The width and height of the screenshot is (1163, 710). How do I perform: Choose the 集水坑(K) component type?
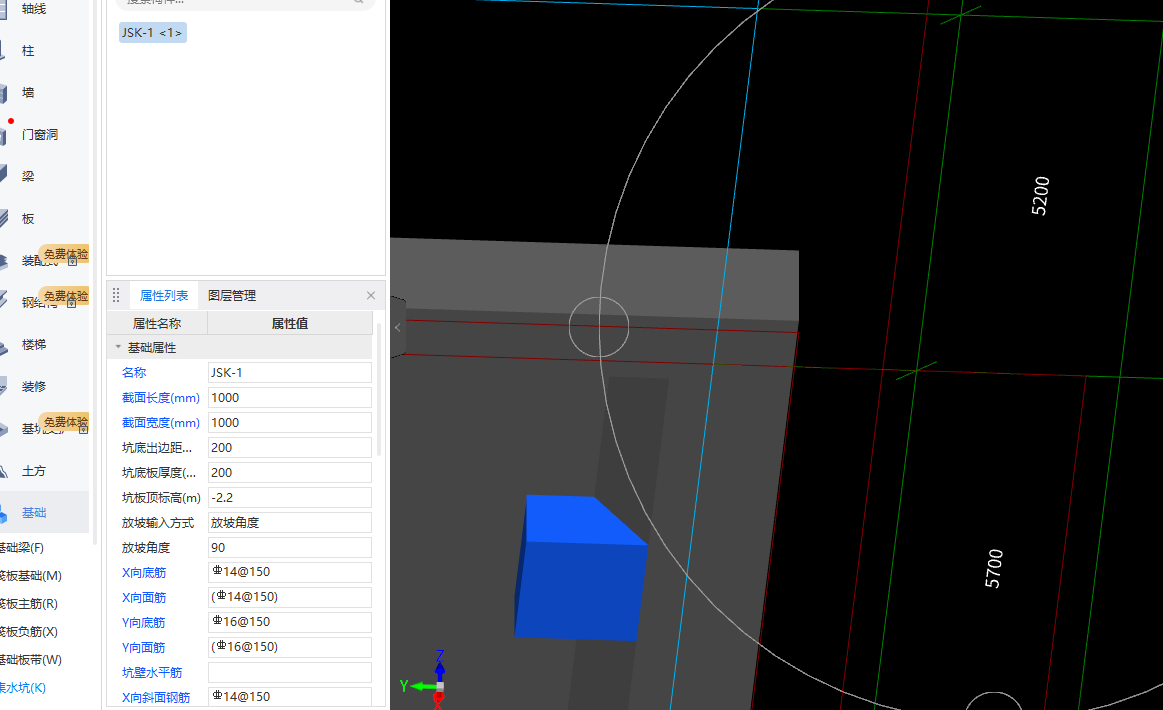tap(23, 688)
